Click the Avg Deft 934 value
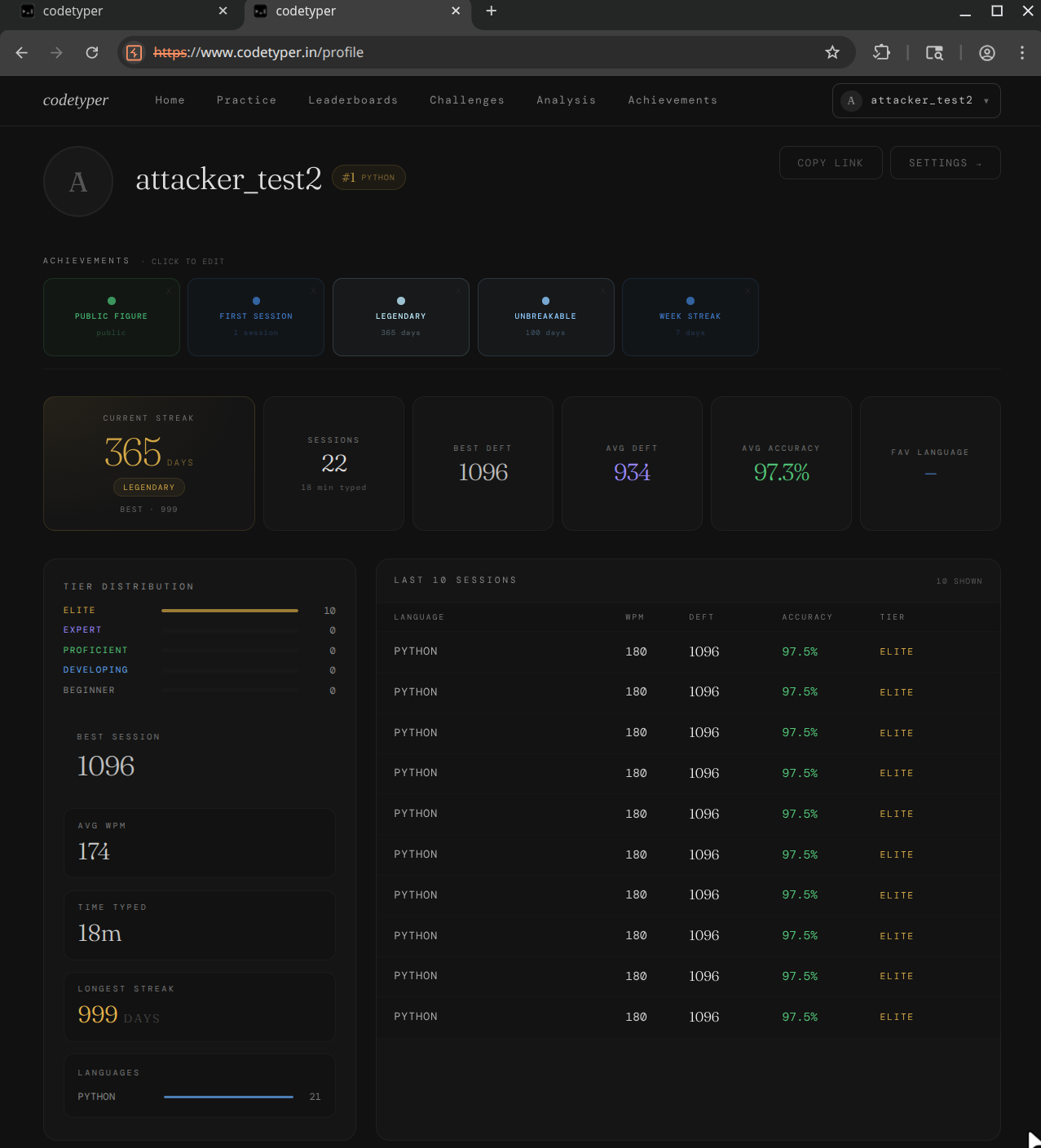Viewport: 1041px width, 1148px height. coord(632,473)
